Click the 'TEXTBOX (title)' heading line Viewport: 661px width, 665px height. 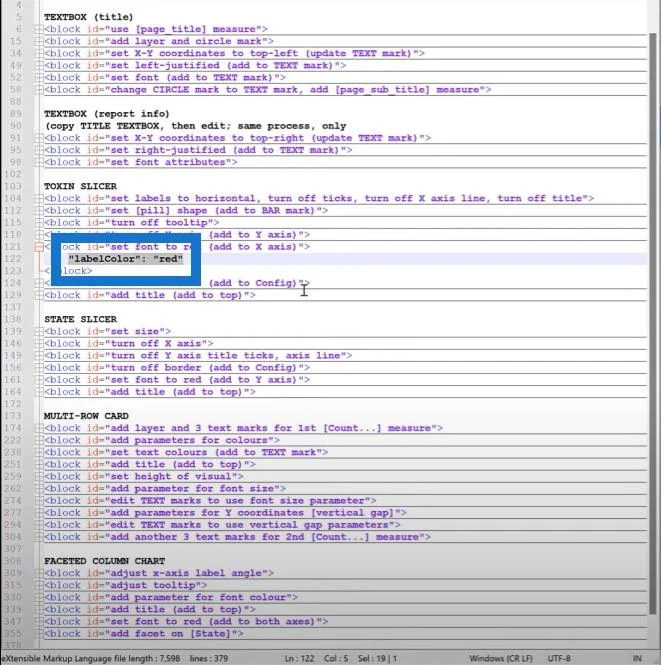(89, 17)
